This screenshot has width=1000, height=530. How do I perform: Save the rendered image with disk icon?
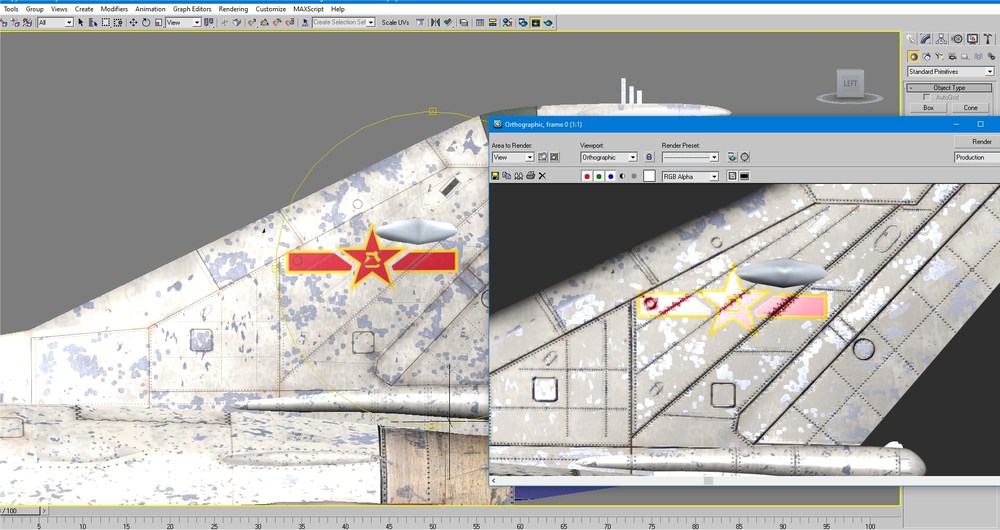point(495,176)
